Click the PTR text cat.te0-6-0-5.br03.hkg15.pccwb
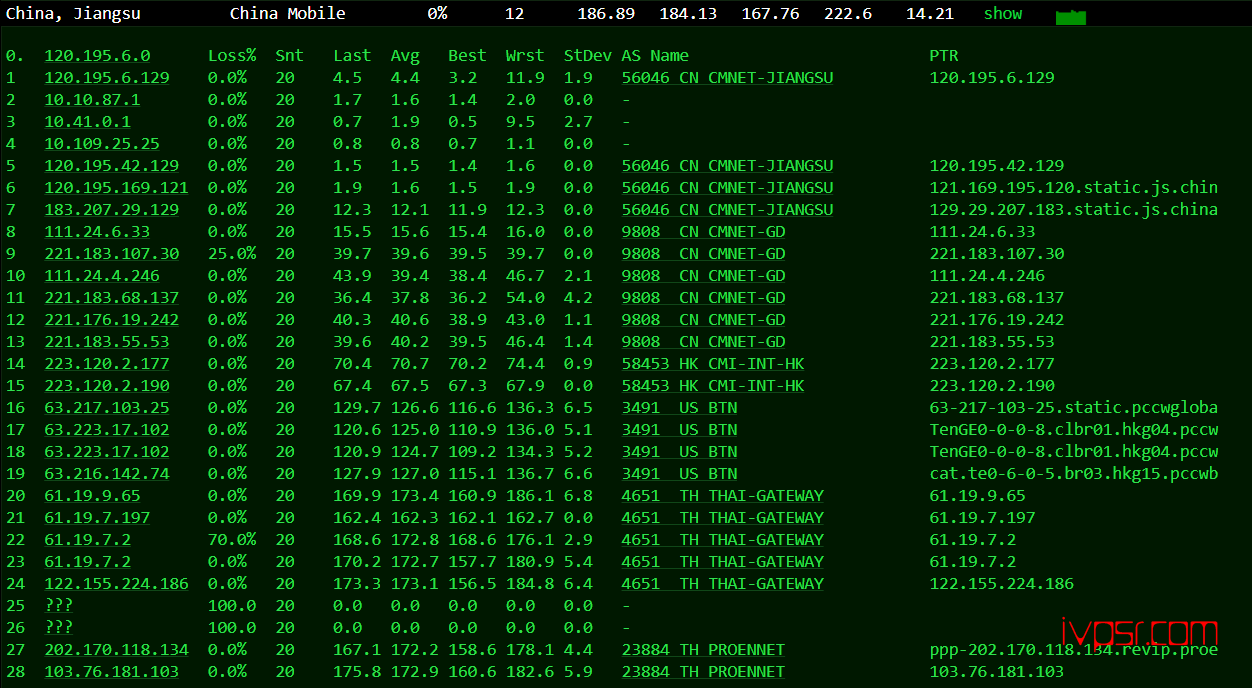The width and height of the screenshot is (1252, 688). click(1074, 474)
